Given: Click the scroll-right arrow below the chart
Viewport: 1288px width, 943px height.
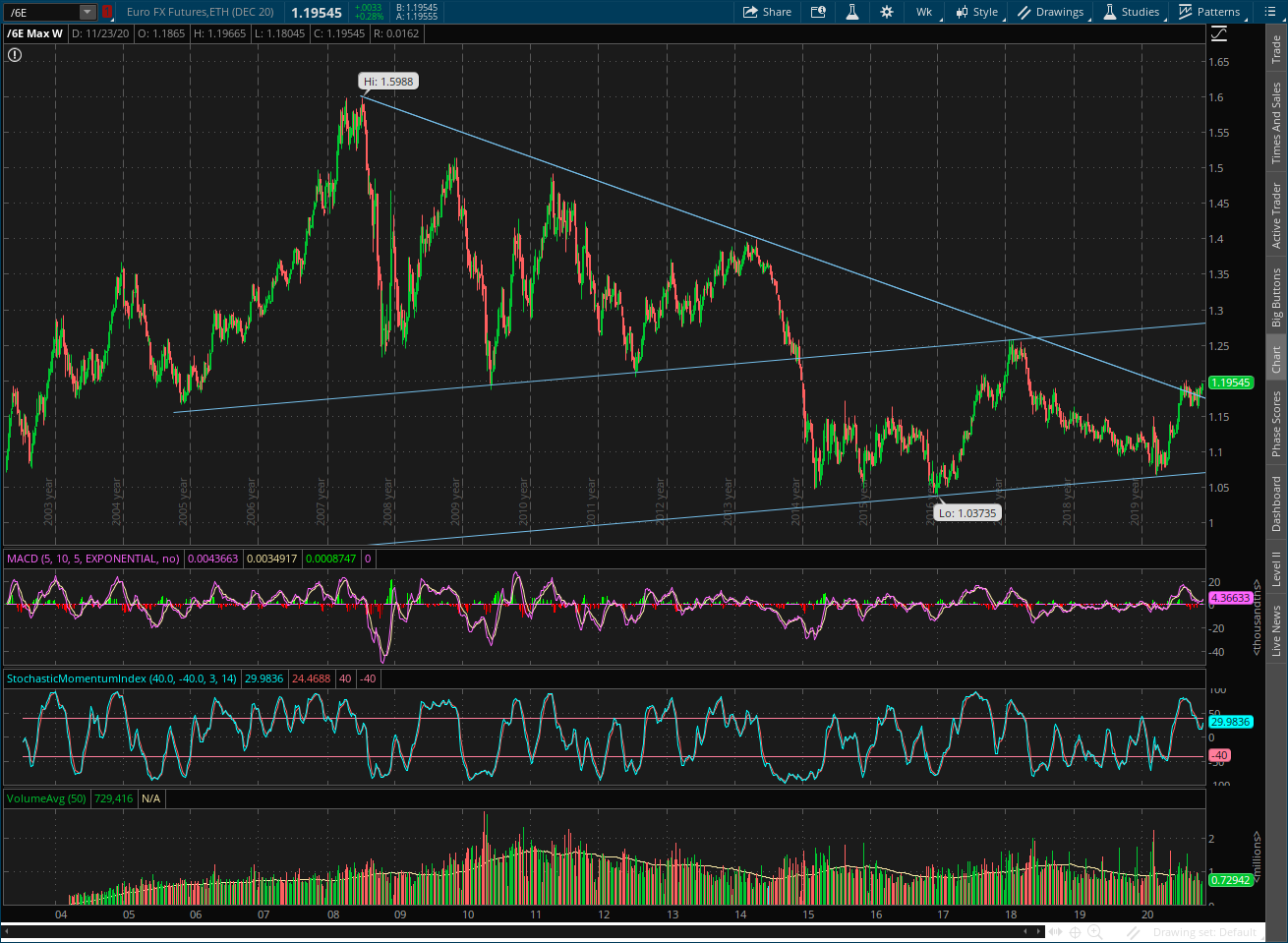Looking at the screenshot, I should click(x=1039, y=932).
